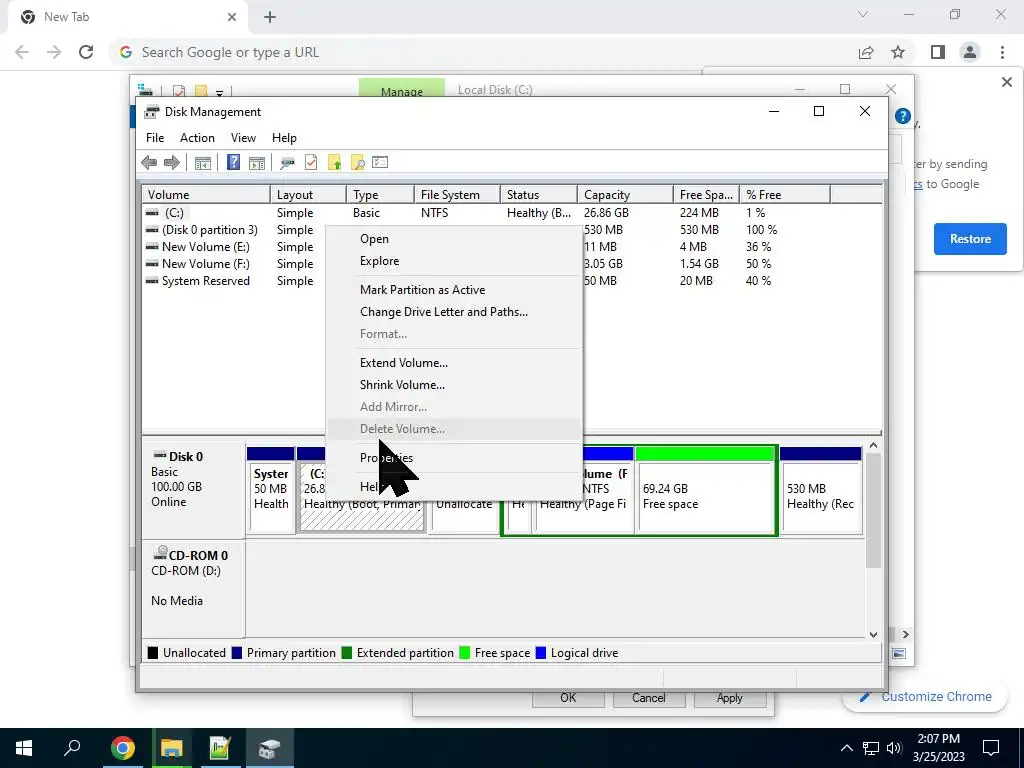
Task: Focus the Chrome address bar
Action: (483, 52)
